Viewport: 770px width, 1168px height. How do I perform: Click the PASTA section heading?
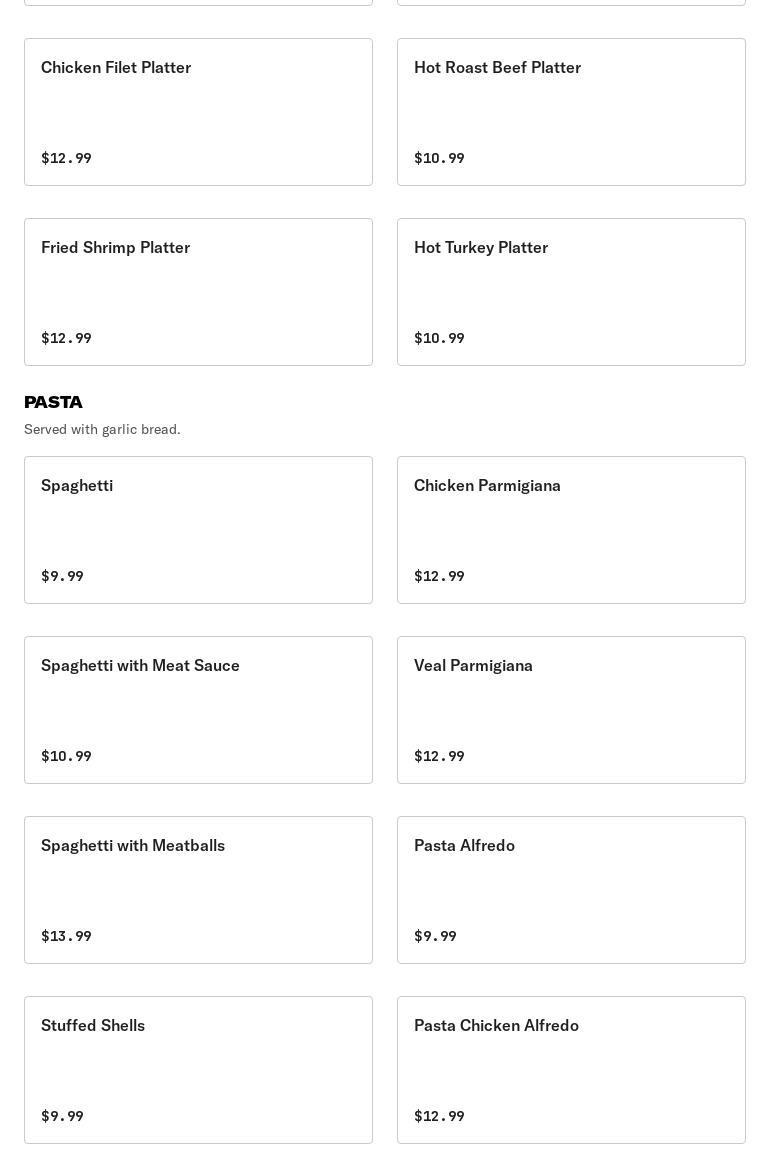(x=53, y=402)
